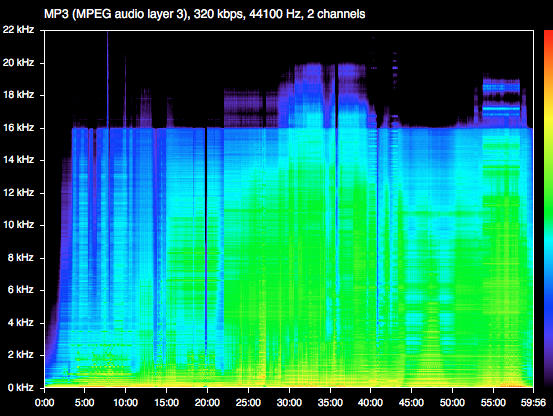Click the 22 kHz frequency axis label
The image size is (553, 416).
(x=18, y=30)
